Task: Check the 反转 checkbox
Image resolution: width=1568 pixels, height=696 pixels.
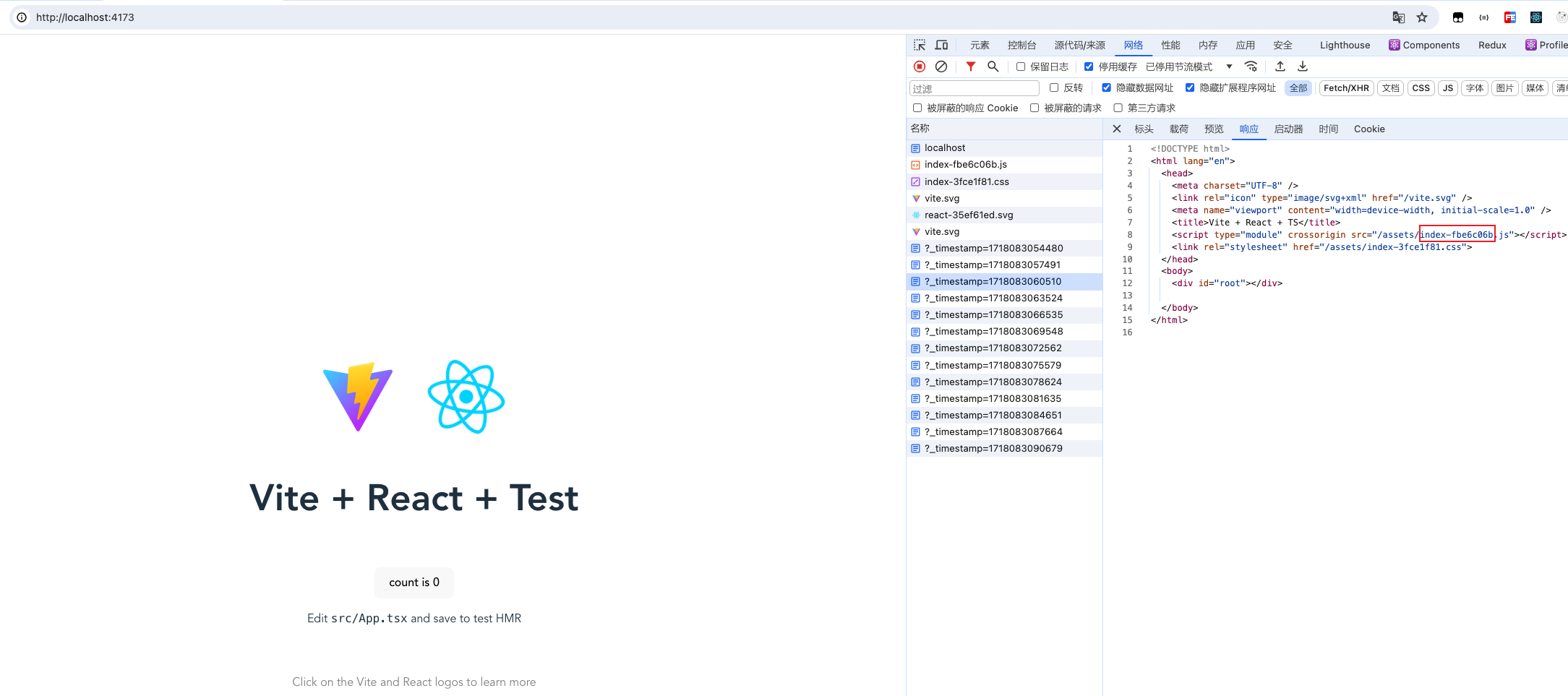Action: (1054, 87)
